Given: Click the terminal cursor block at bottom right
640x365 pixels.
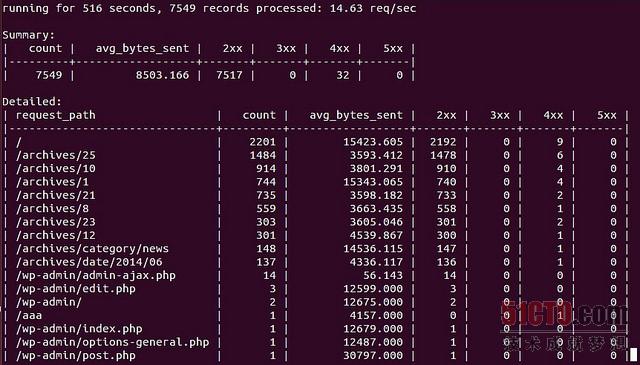Looking at the screenshot, I should click(633, 355).
